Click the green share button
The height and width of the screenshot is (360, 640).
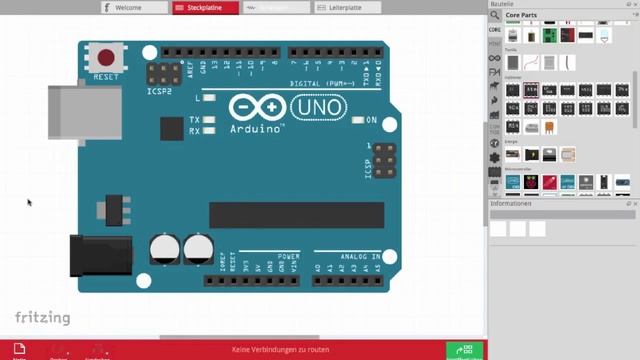point(464,351)
